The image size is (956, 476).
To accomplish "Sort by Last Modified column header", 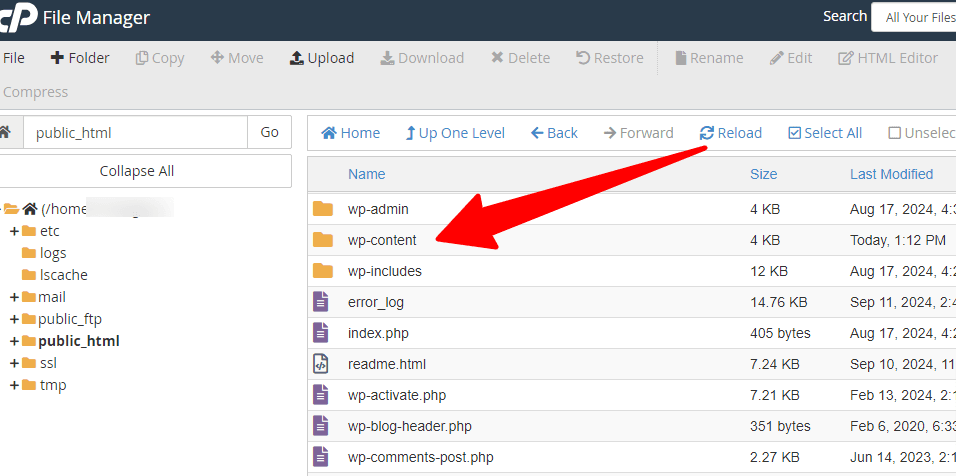I will coord(891,174).
